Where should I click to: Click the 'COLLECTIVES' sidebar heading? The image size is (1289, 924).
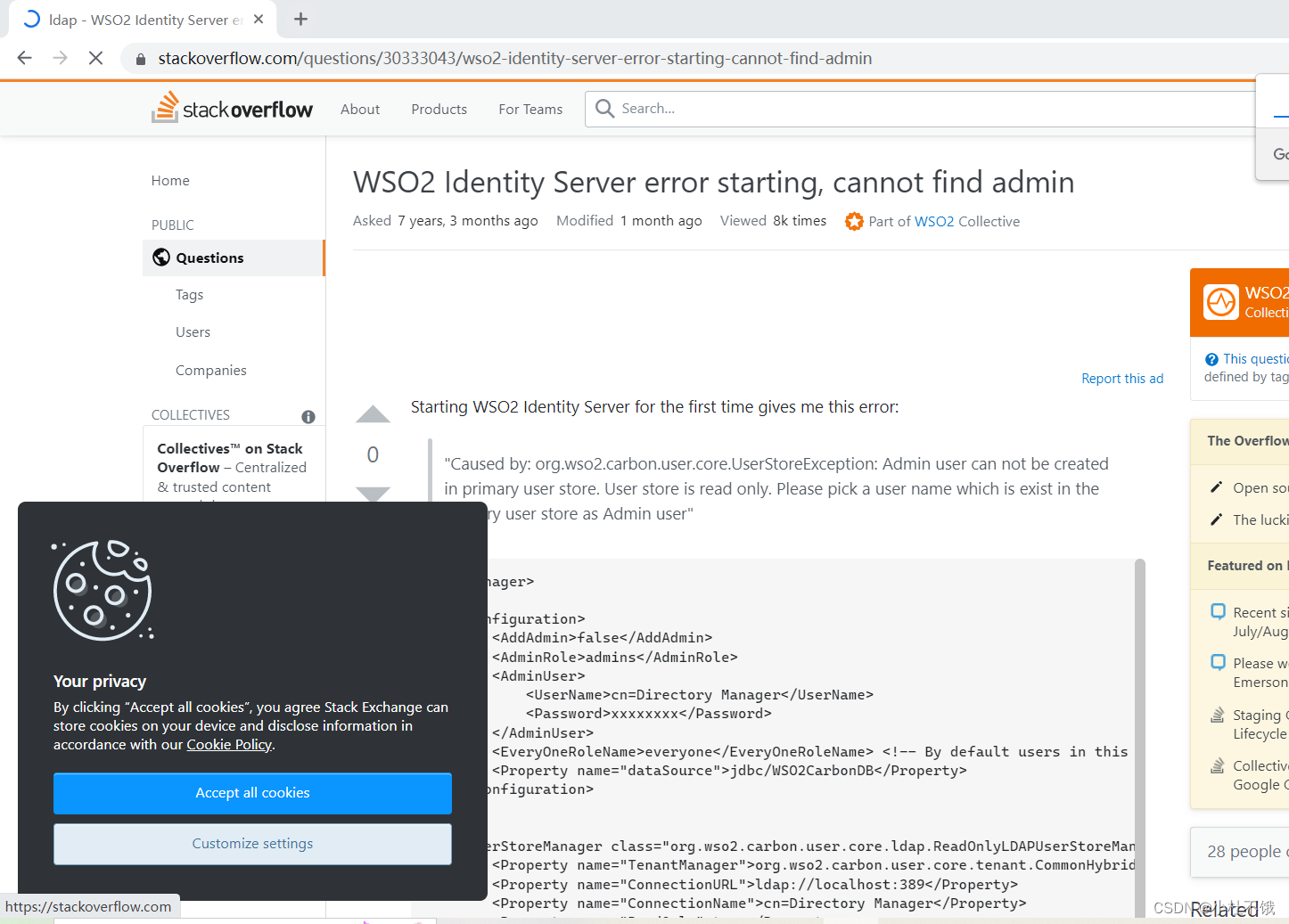[x=191, y=415]
